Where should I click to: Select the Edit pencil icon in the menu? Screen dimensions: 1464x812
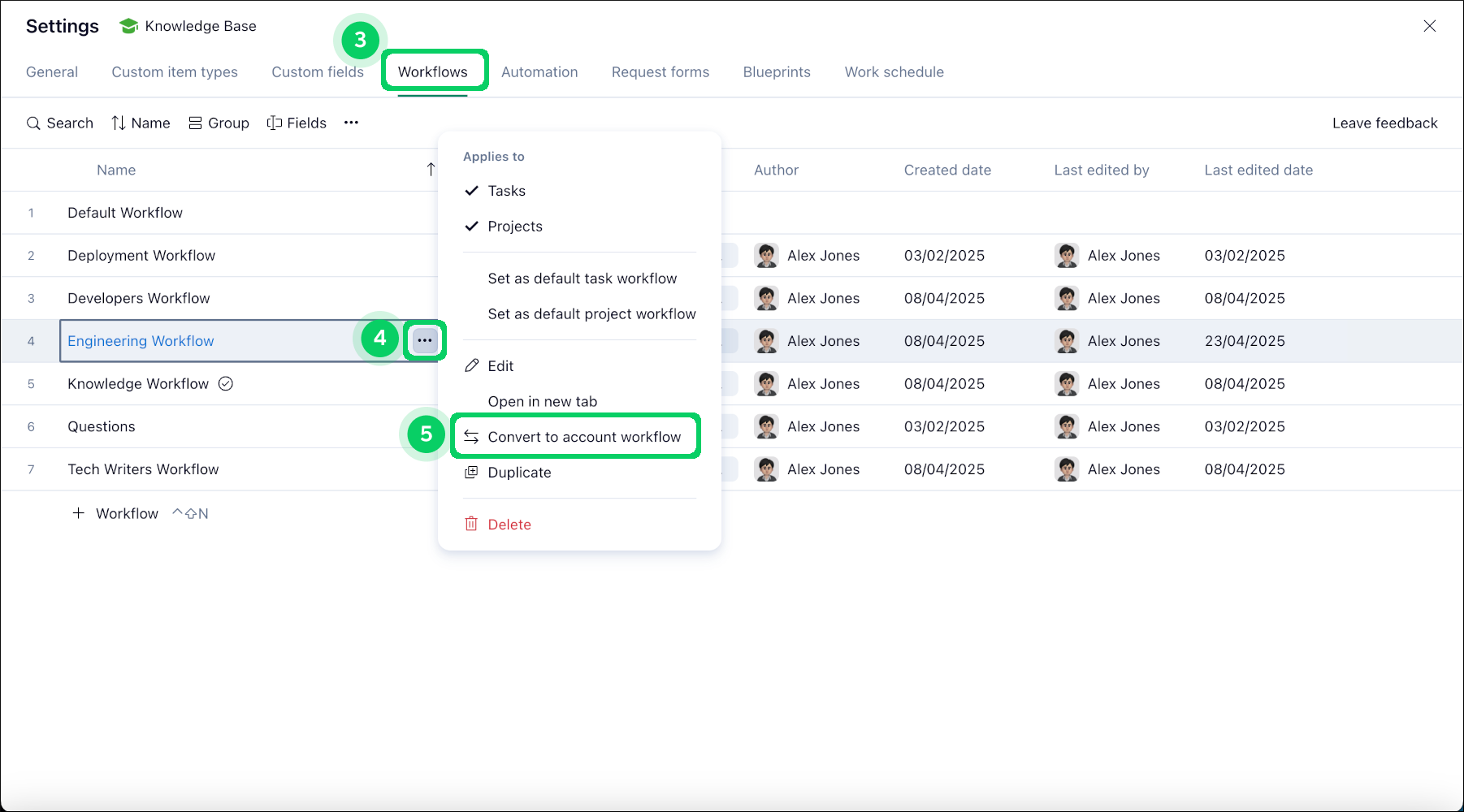[x=471, y=365]
